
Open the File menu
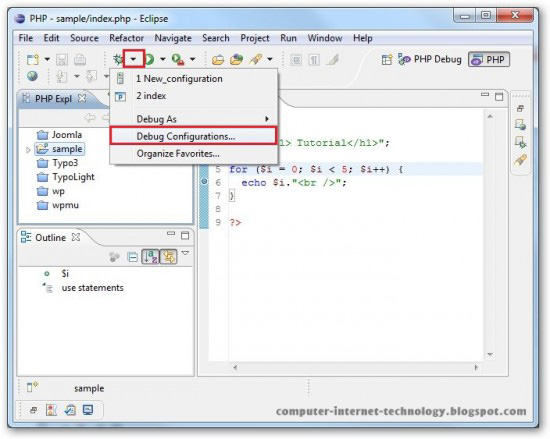[26, 38]
